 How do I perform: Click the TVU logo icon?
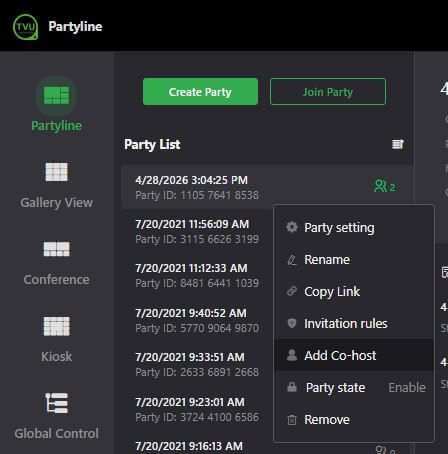[x=25, y=27]
